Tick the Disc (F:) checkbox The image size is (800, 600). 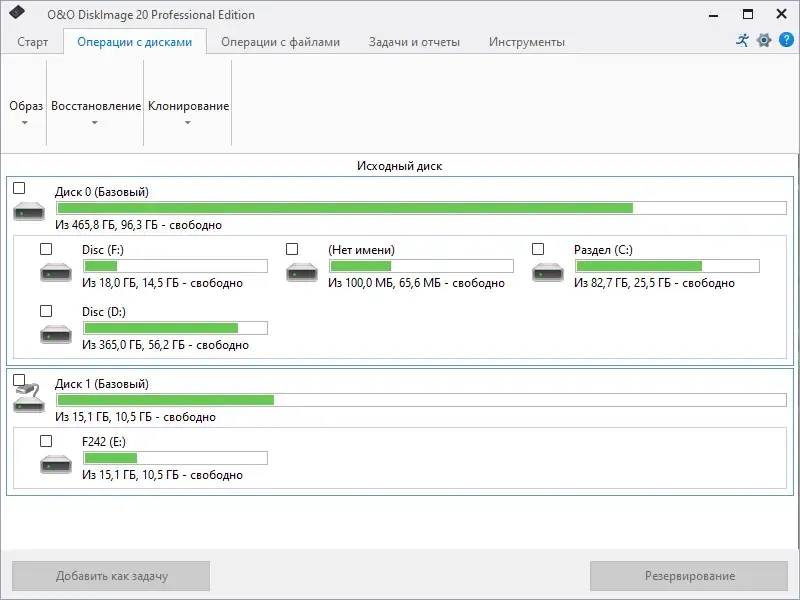(x=46, y=249)
